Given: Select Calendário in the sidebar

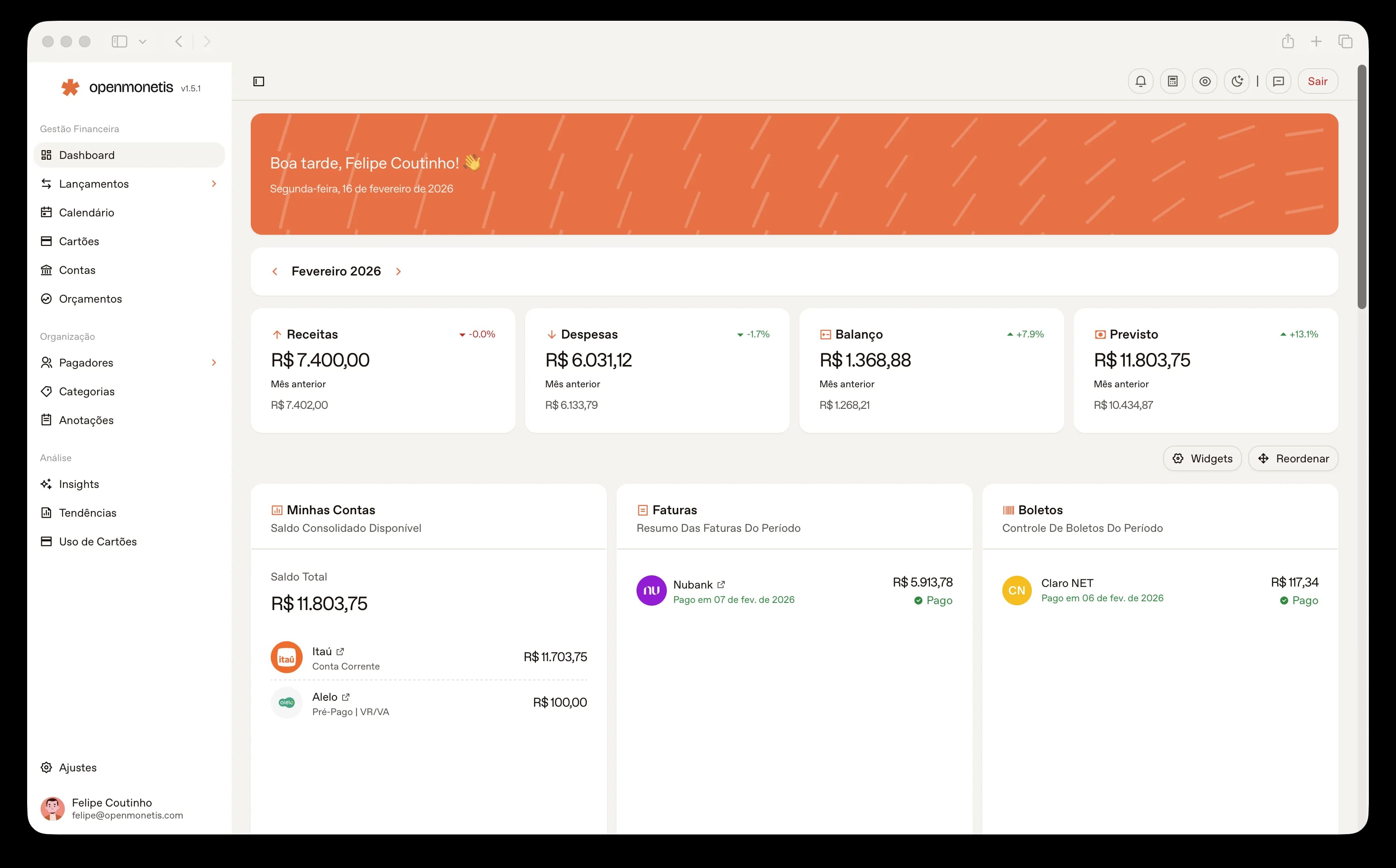Looking at the screenshot, I should coord(86,212).
